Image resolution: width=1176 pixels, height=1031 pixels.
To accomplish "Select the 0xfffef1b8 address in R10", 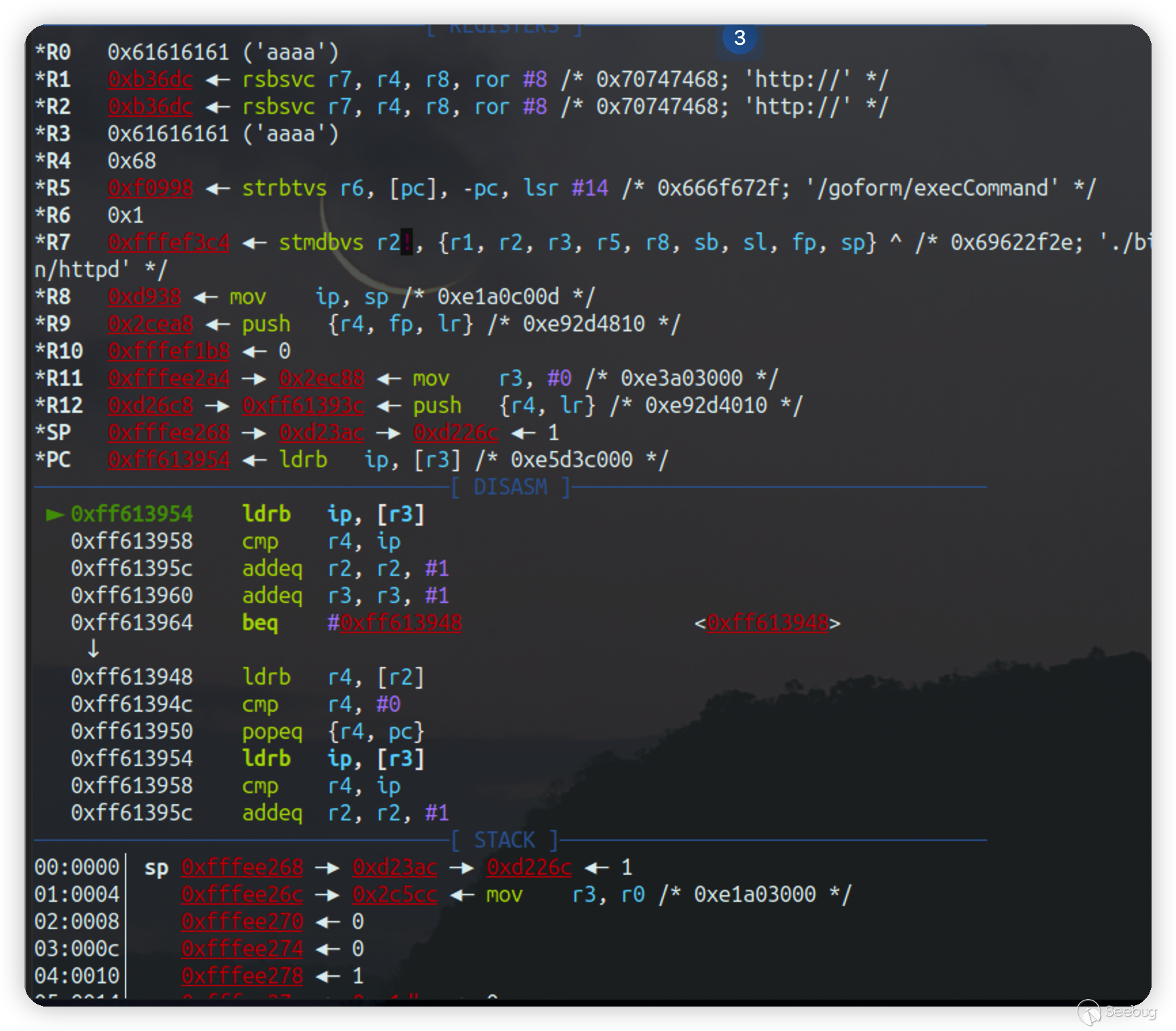I will pyautogui.click(x=168, y=351).
